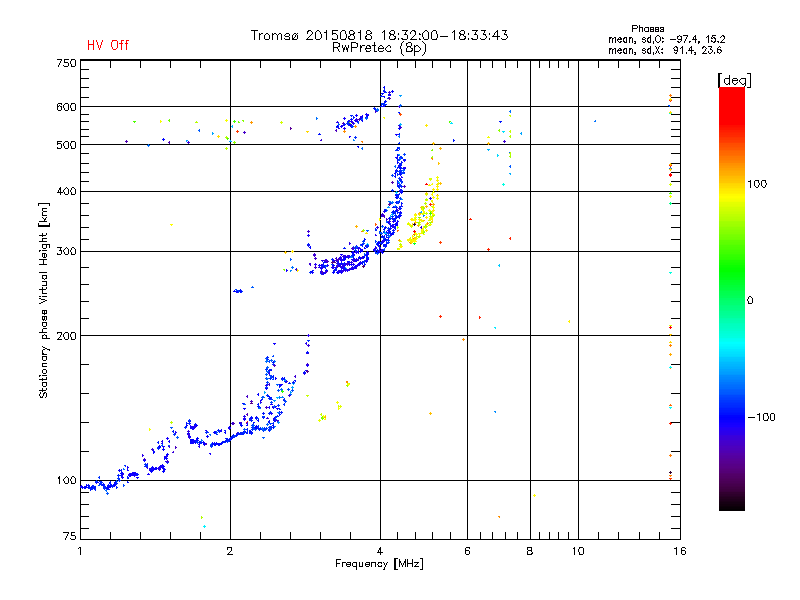This screenshot has height=600, width=800.
Task: Click the "Frequency [MHz]" axis title
Action: point(379,564)
